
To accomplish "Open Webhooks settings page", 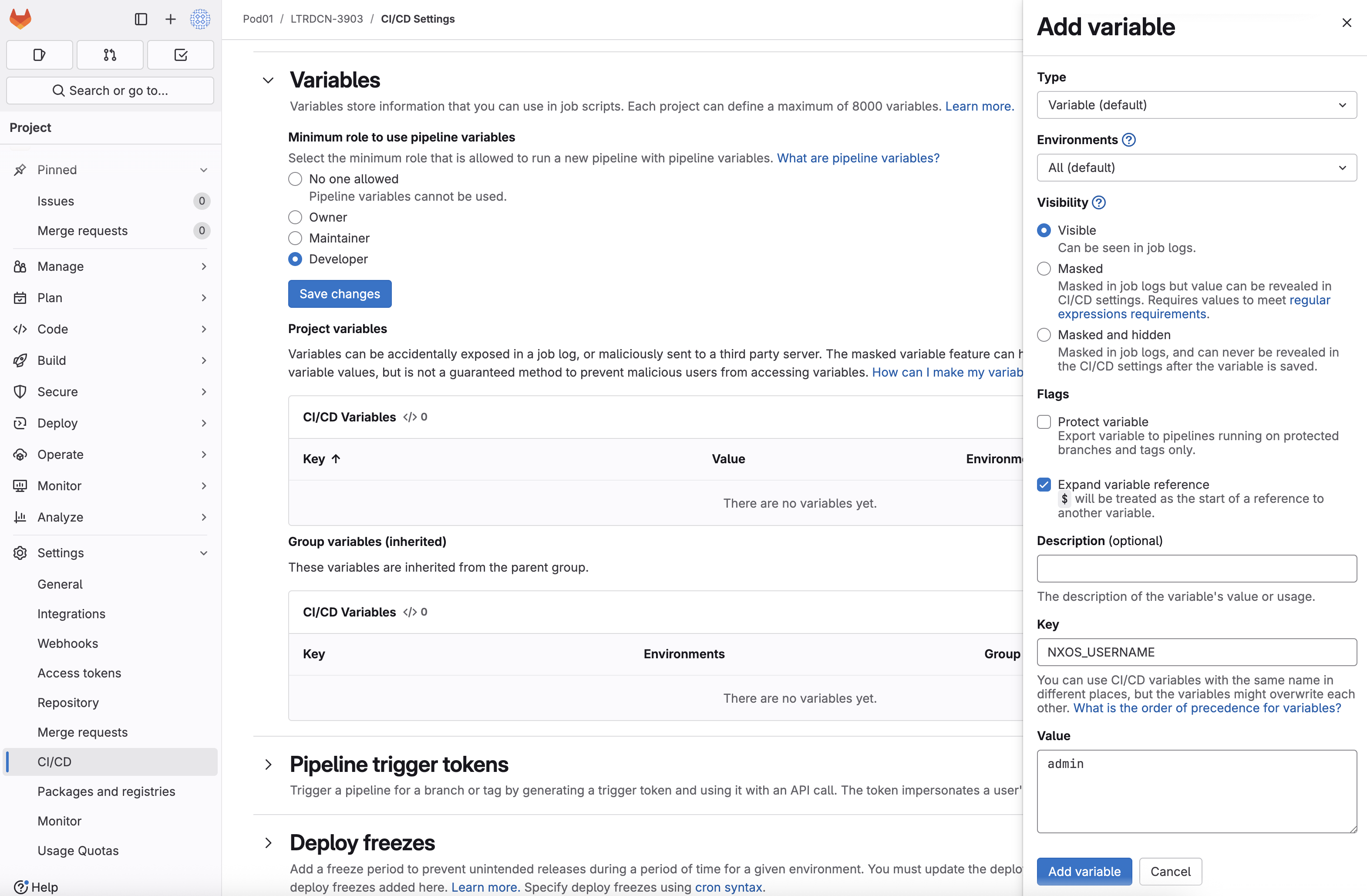I will (x=68, y=644).
